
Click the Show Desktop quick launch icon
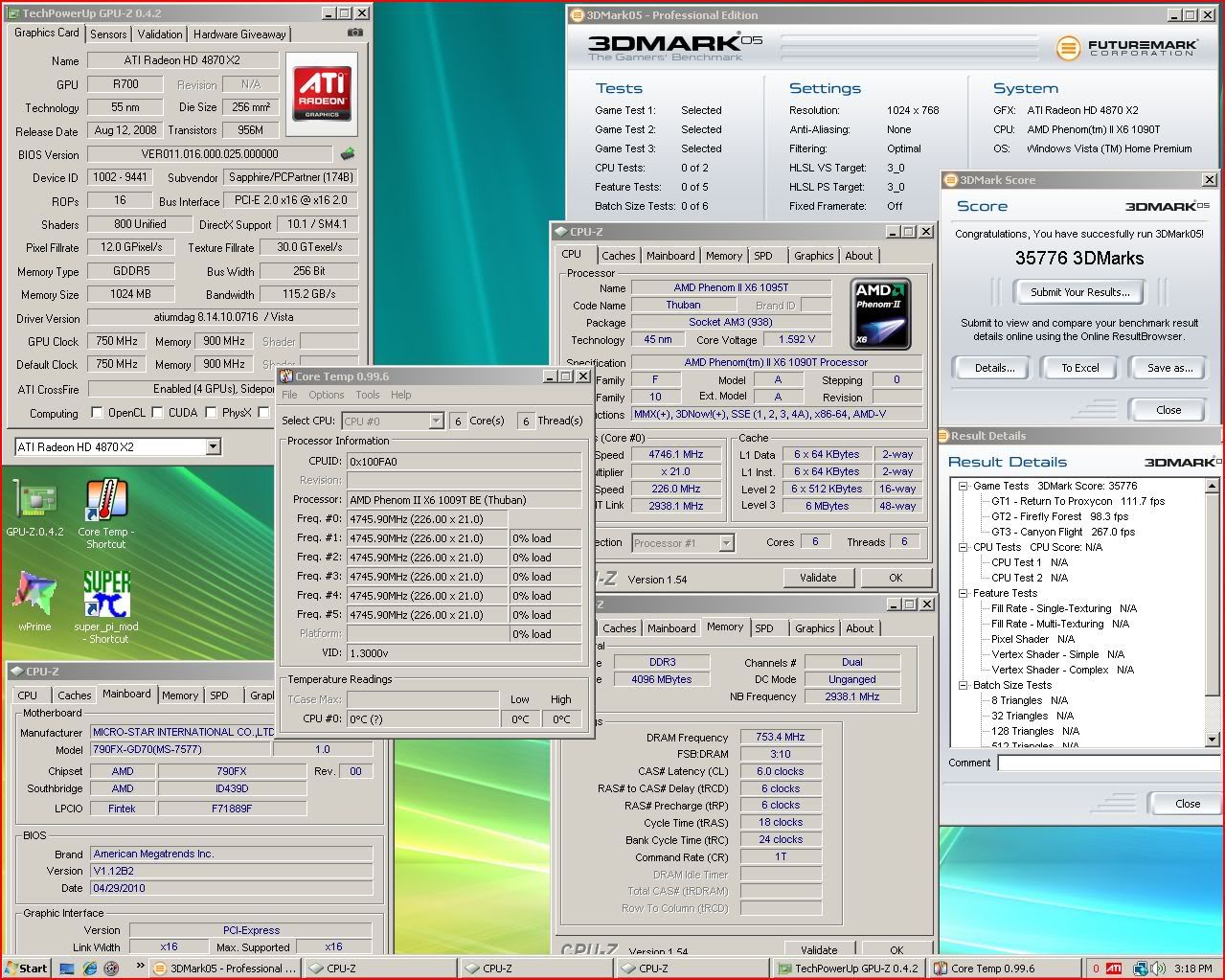point(67,969)
